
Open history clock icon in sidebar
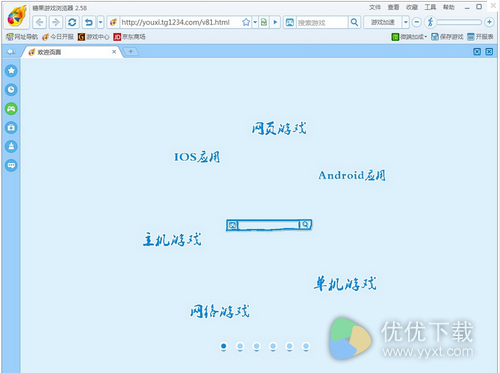[11, 90]
